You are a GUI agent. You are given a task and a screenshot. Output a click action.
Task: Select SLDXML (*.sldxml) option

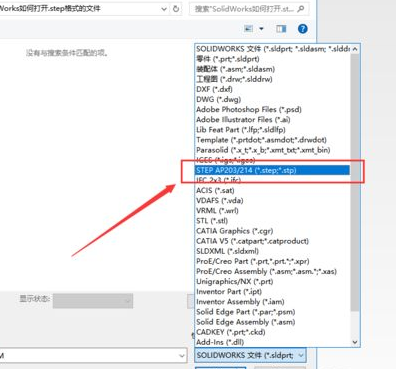(x=272, y=251)
